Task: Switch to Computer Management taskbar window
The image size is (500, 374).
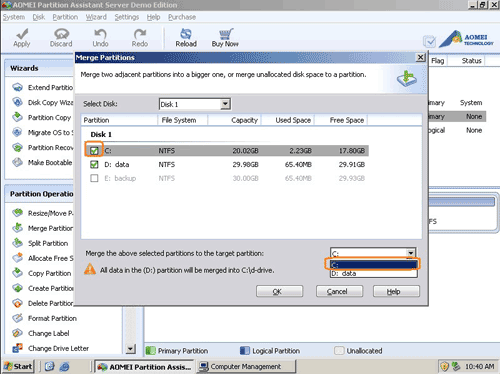Action: (246, 366)
